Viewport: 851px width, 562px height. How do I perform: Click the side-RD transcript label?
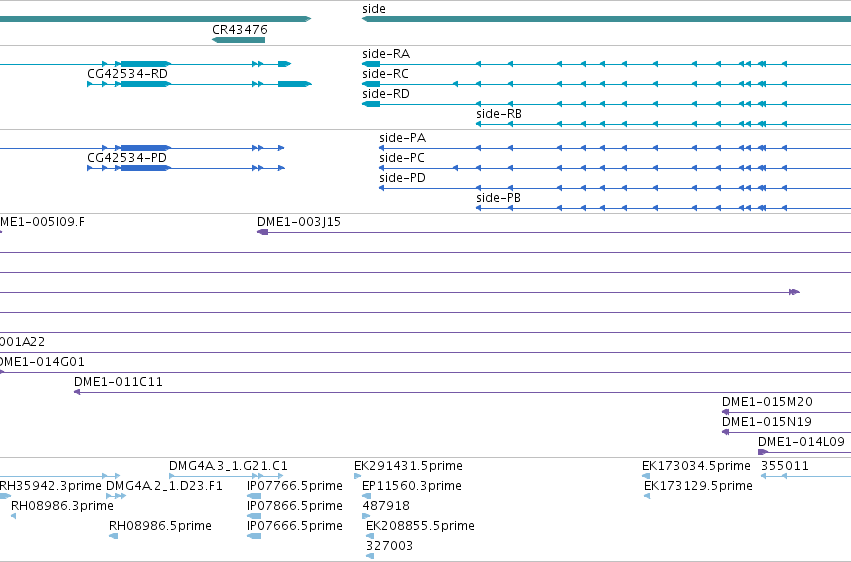point(386,94)
